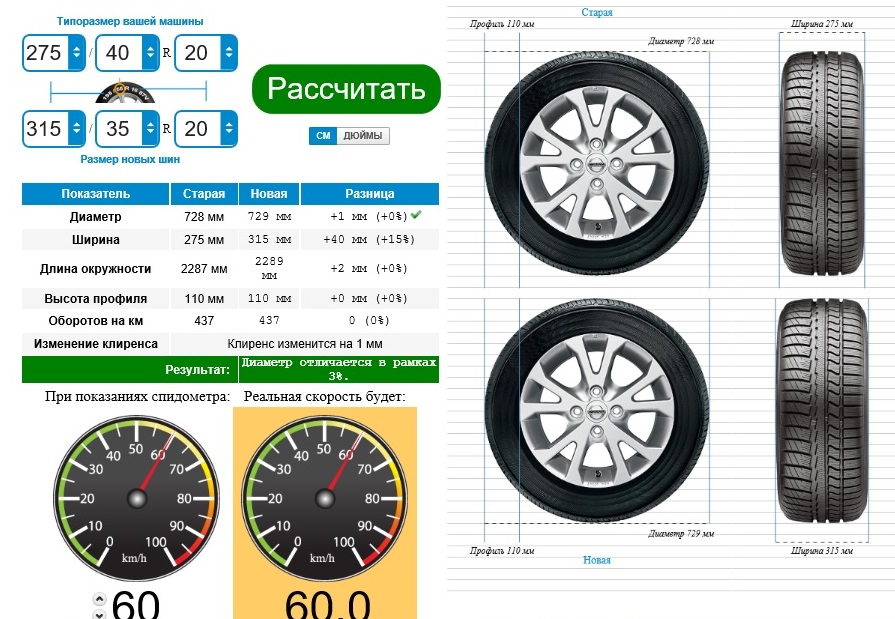The width and height of the screenshot is (895, 619).
Task: Open the old tire profile dropdown showing 40
Action: [x=126, y=53]
